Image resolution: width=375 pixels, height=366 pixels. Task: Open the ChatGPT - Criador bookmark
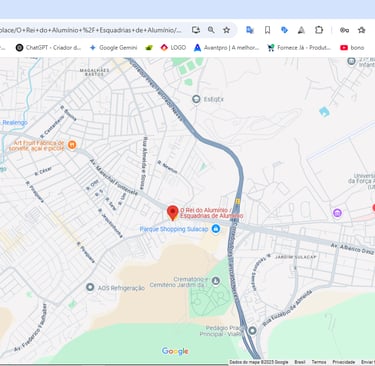pyautogui.click(x=48, y=48)
